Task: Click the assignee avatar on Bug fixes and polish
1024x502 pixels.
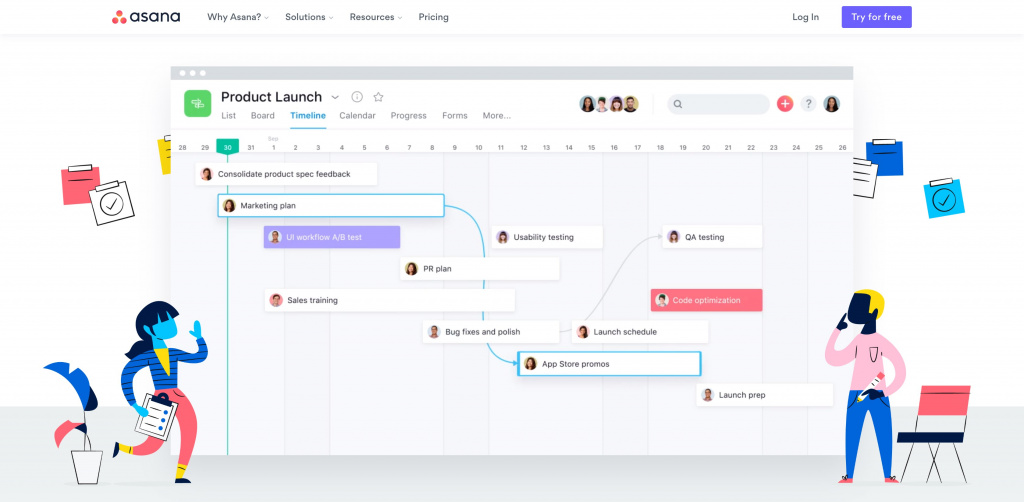Action: (x=434, y=332)
